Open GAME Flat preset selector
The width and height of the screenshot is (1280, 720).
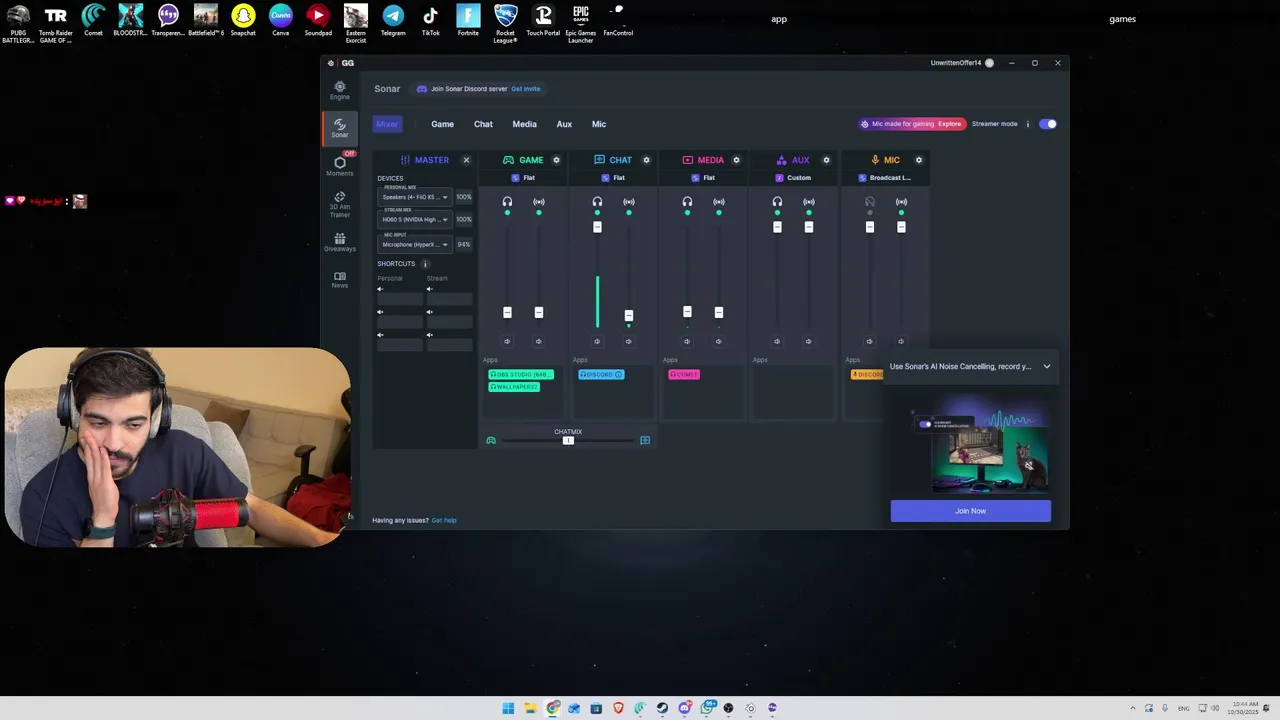(x=523, y=178)
